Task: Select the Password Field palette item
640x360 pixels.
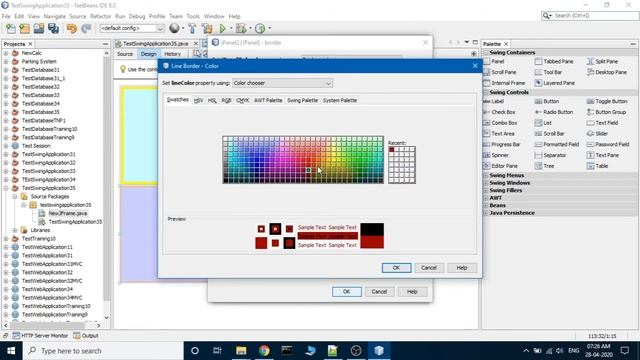Action: click(x=608, y=144)
